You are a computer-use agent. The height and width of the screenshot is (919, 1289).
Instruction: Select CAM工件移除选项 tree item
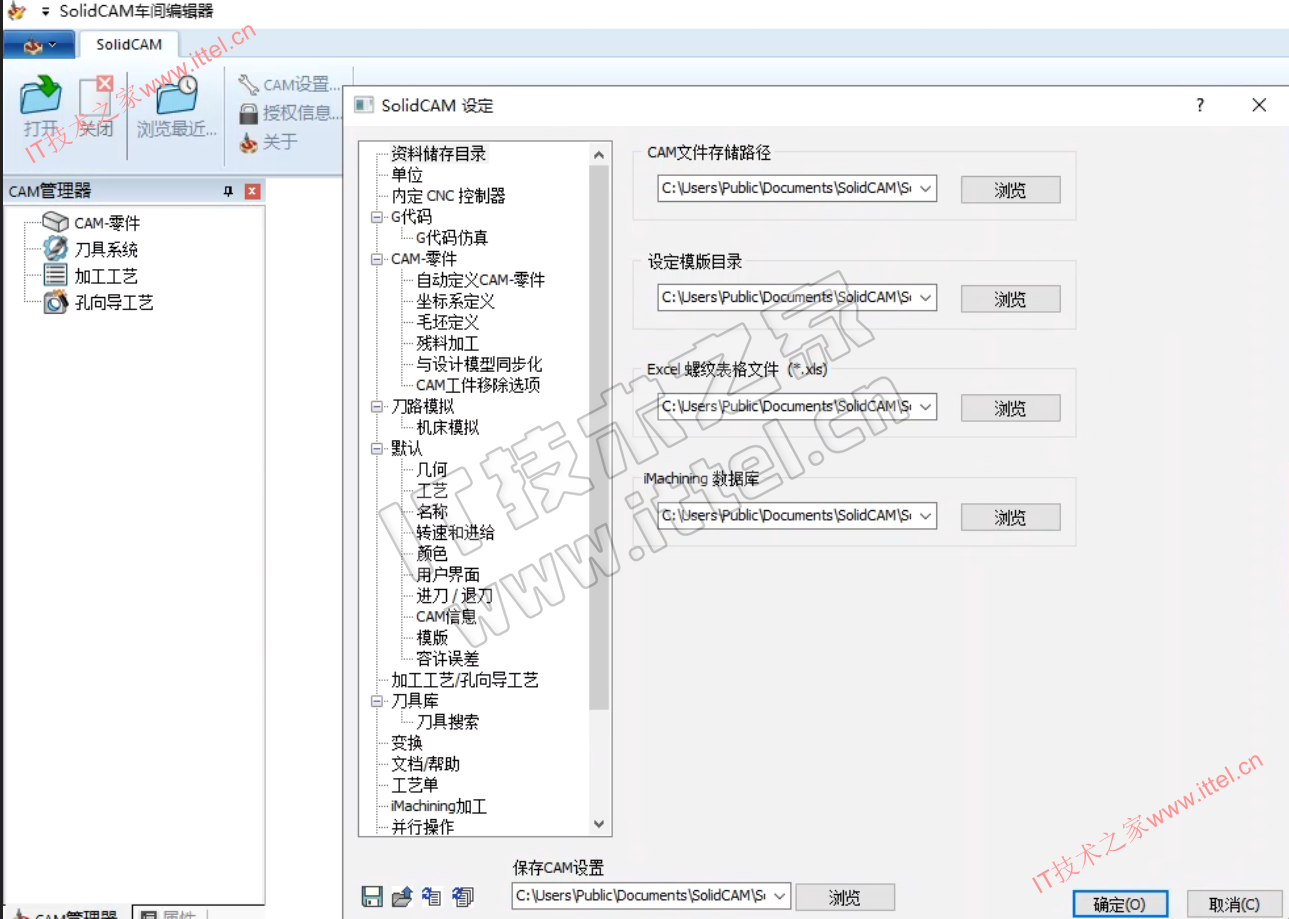(x=478, y=385)
